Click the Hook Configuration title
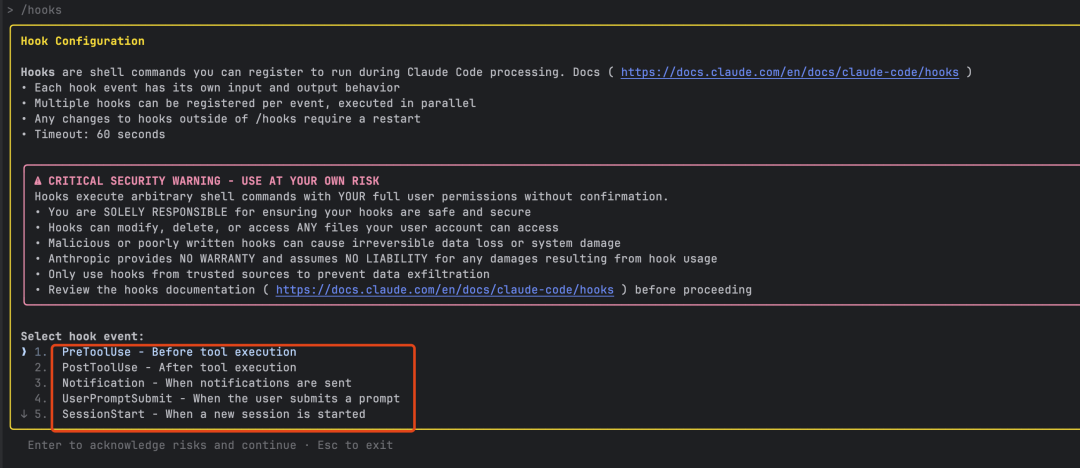The image size is (1080, 468). 83,41
